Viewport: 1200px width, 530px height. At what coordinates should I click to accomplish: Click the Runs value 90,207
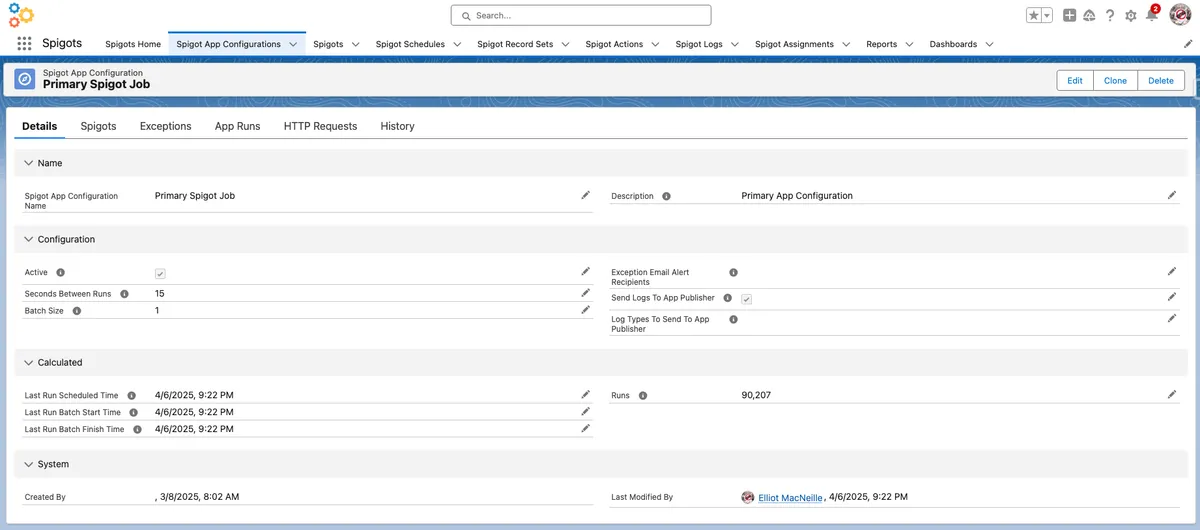point(756,395)
